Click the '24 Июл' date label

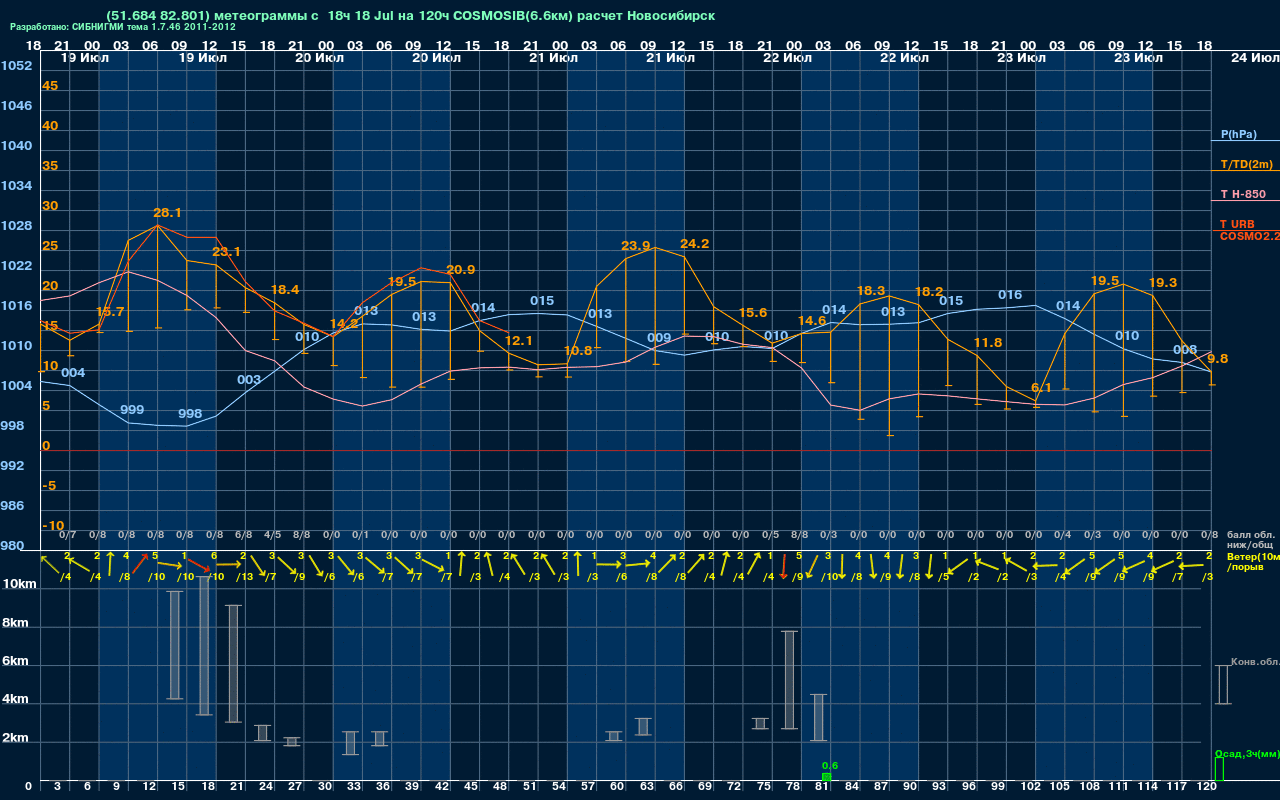(1254, 58)
